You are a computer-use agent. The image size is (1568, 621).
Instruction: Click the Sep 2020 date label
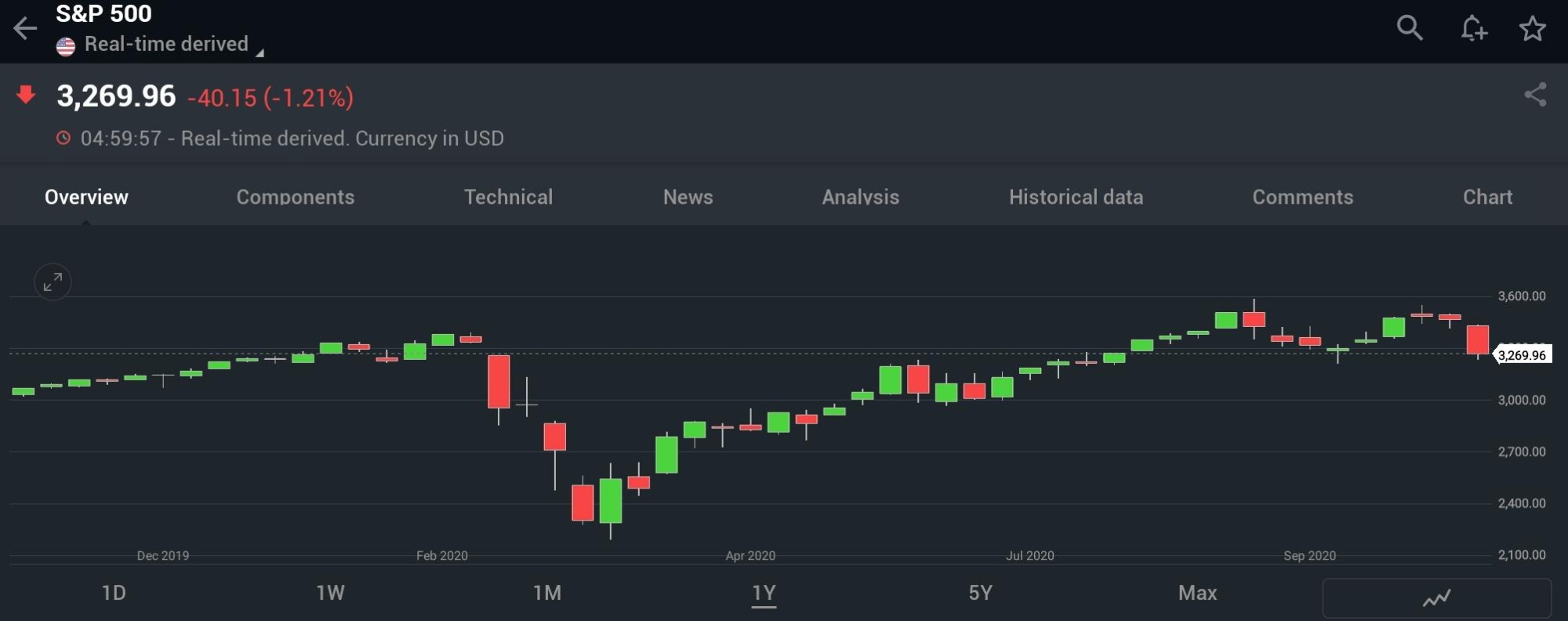click(1309, 556)
